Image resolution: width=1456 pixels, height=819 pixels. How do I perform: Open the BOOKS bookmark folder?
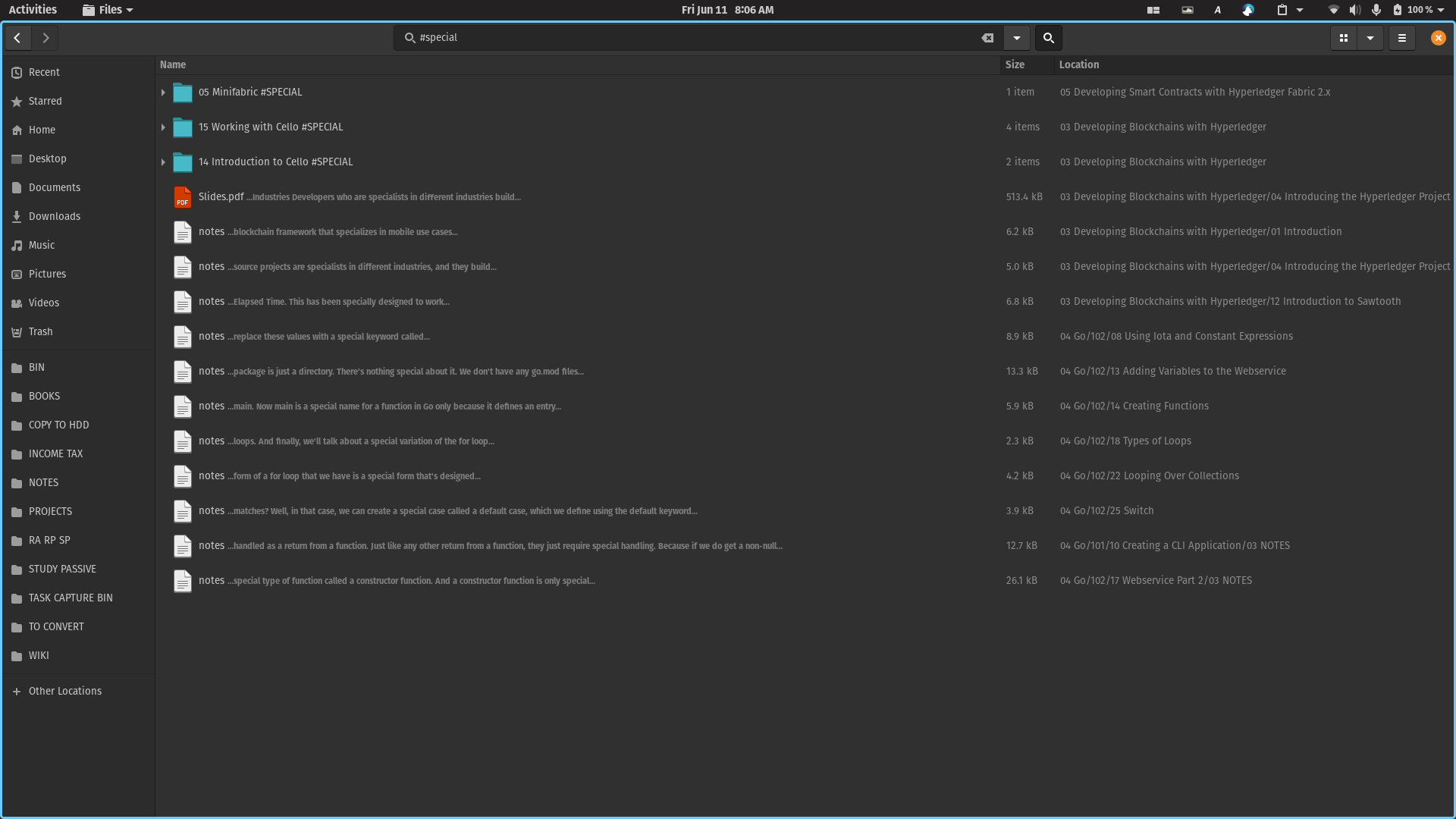coord(78,396)
